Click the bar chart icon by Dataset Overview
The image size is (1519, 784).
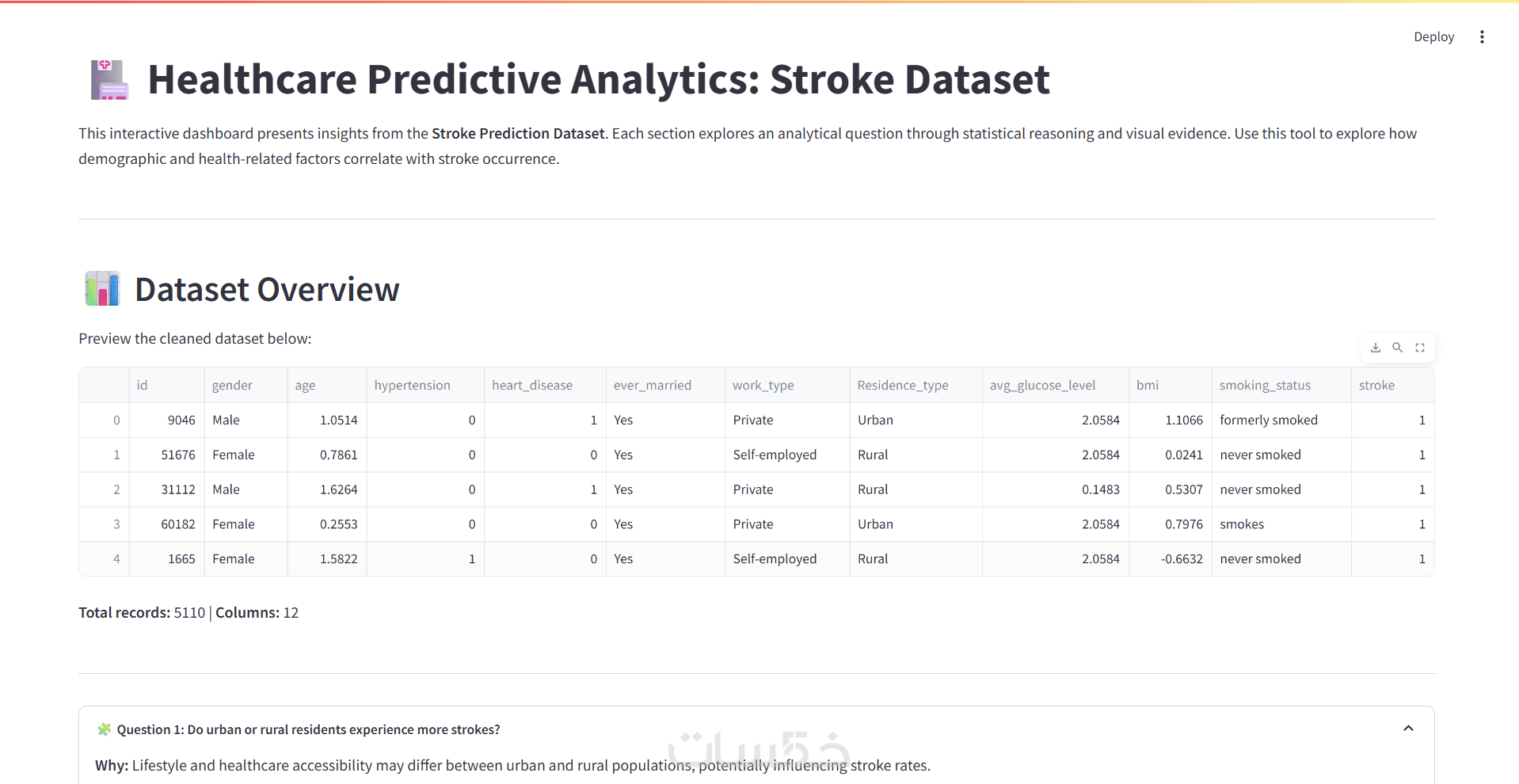103,289
